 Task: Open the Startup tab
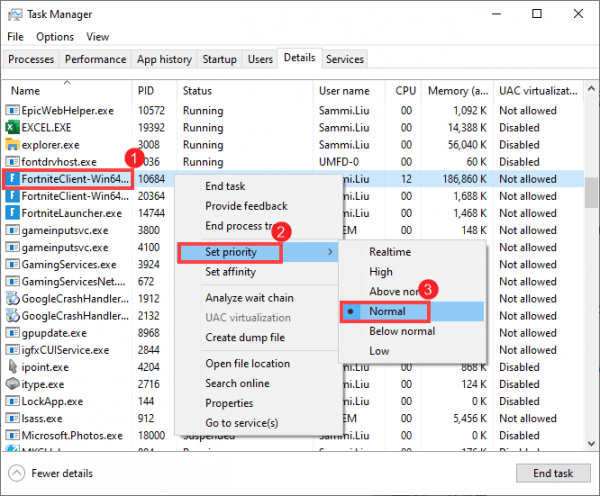pos(219,60)
